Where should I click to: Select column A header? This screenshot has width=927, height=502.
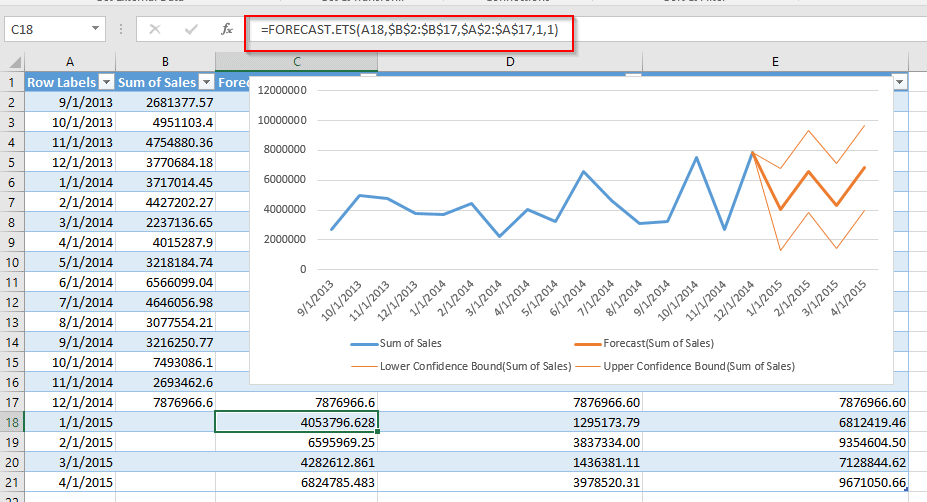[70, 63]
